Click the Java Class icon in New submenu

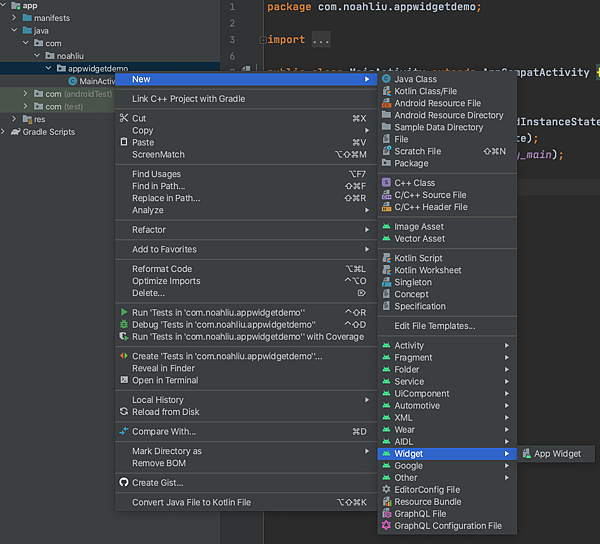point(386,79)
